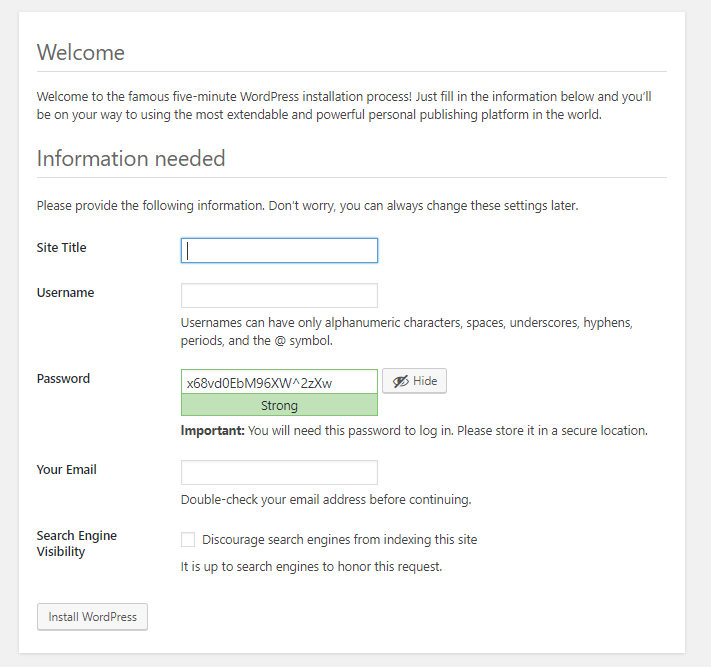This screenshot has width=711, height=667.
Task: Click the Strong password strength indicator
Action: click(279, 405)
